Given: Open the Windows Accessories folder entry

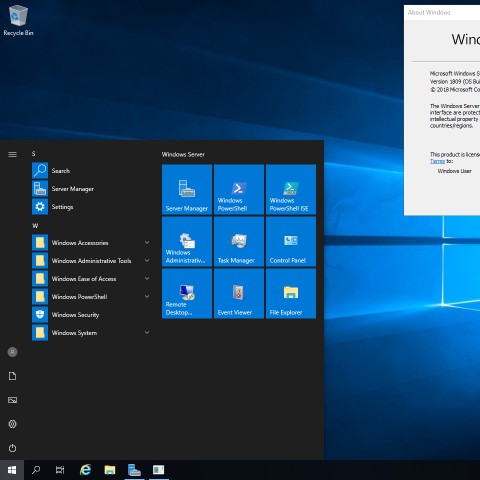Looking at the screenshot, I should coord(91,243).
